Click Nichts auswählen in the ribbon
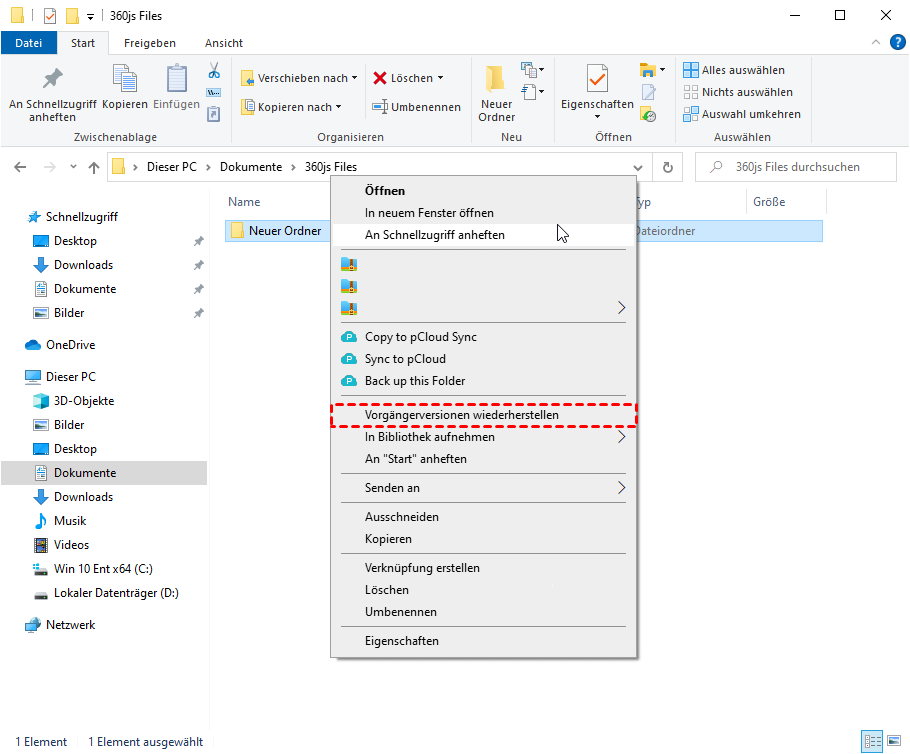The height and width of the screenshot is (754, 910). [738, 92]
